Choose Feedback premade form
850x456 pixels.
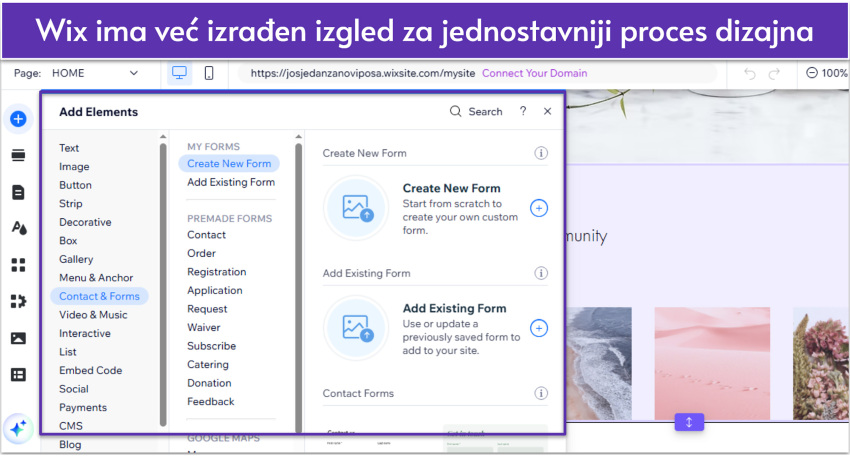pyautogui.click(x=210, y=401)
